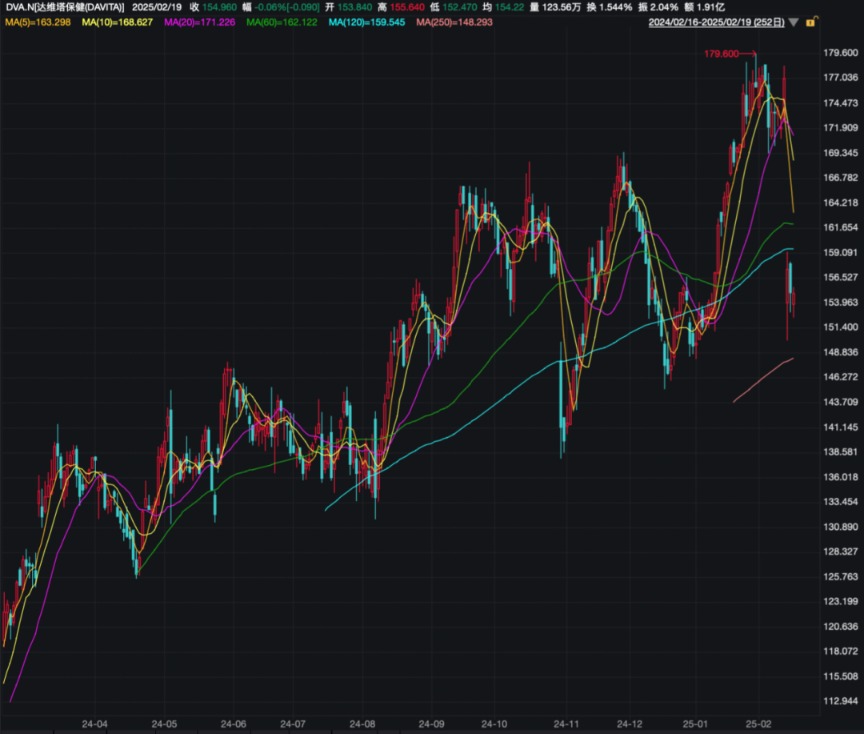Image resolution: width=864 pixels, height=734 pixels.
Task: Click the 24-04 date axis label
Action: click(x=95, y=723)
